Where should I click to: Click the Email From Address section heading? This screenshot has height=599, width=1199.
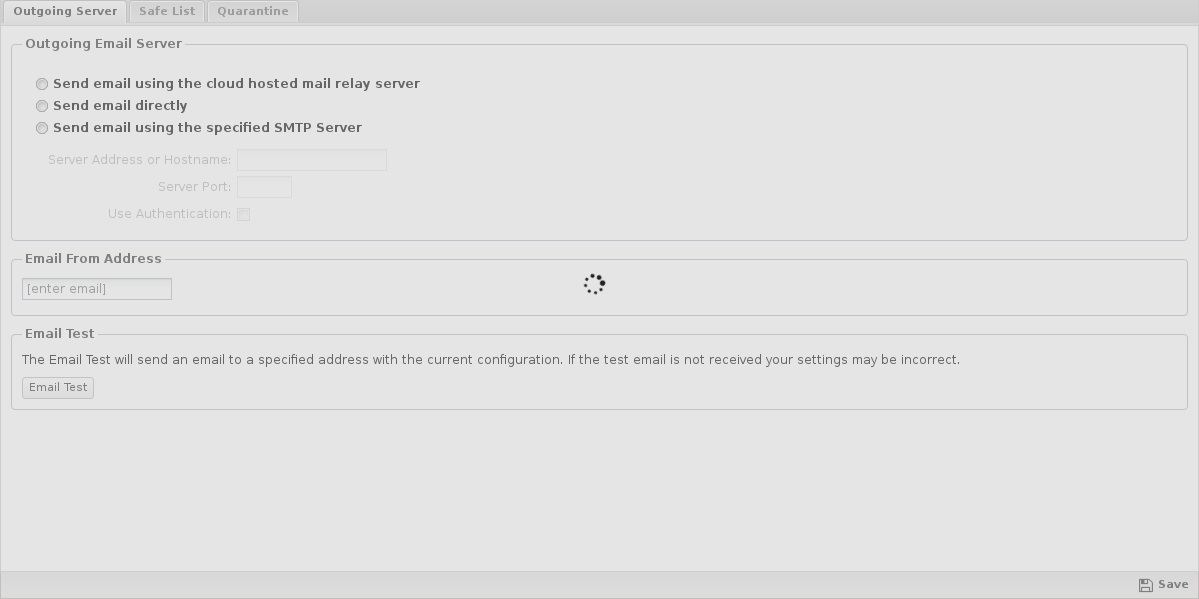(93, 259)
